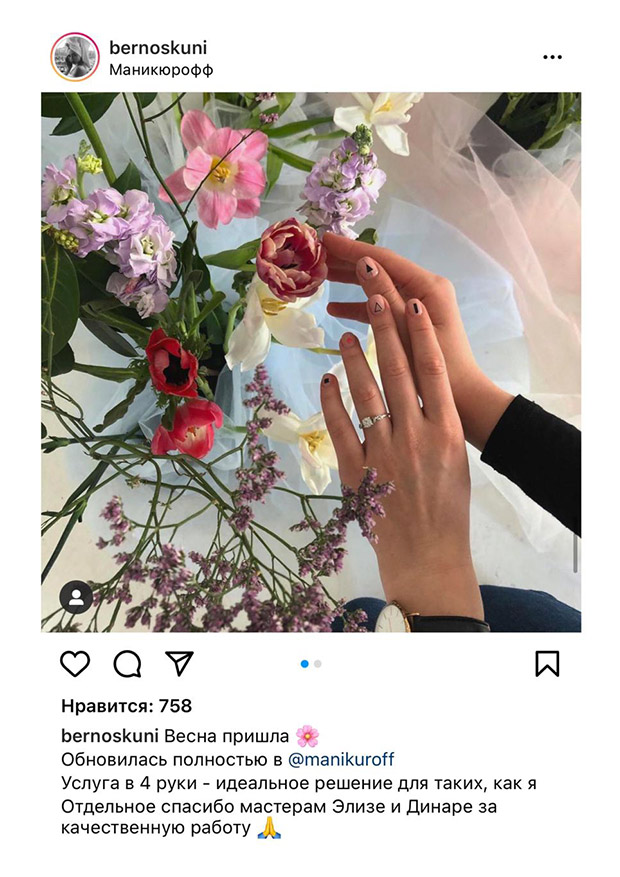Follow the @manikuroff mention link
The image size is (620, 877).
pos(341,760)
